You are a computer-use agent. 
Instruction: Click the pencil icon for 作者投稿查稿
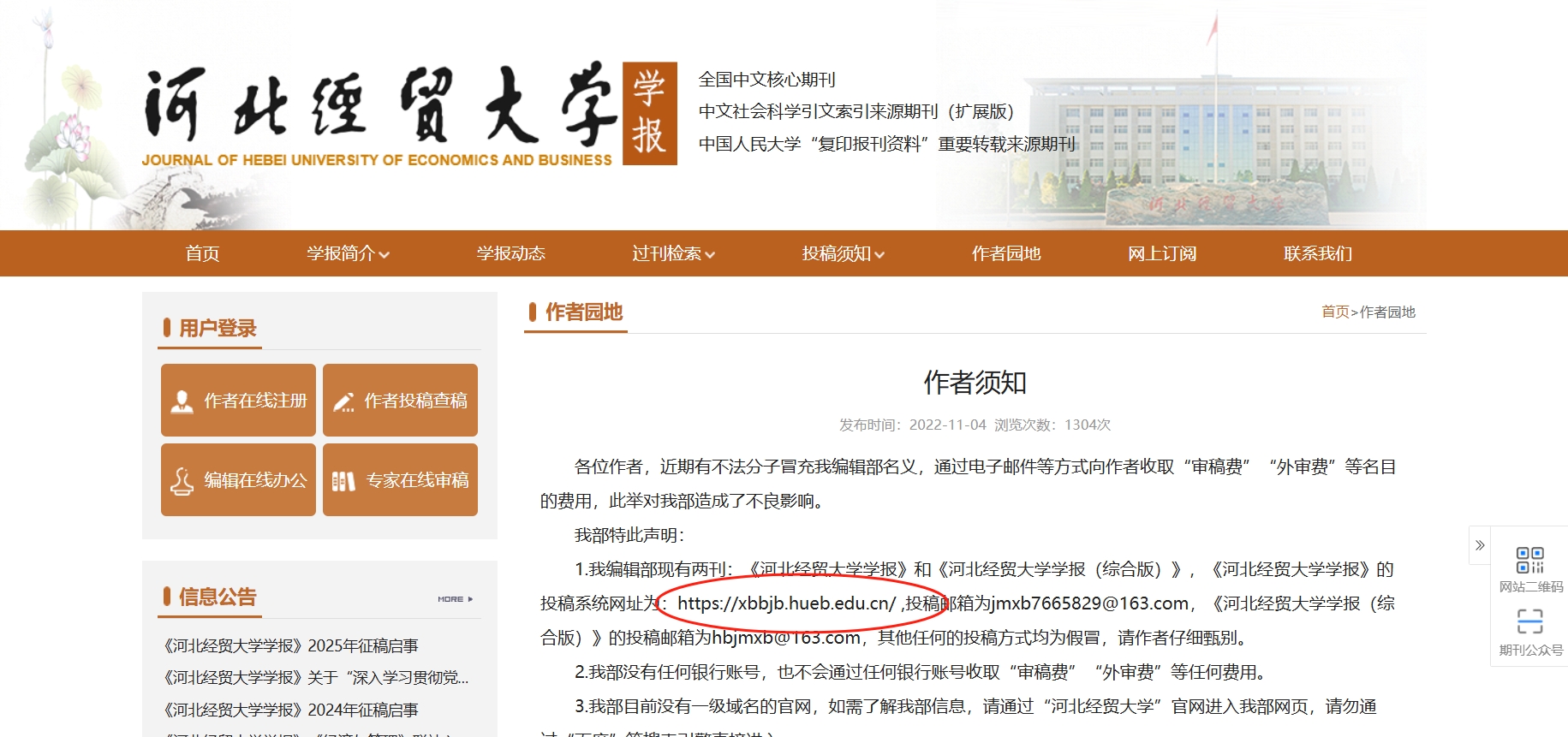(343, 401)
